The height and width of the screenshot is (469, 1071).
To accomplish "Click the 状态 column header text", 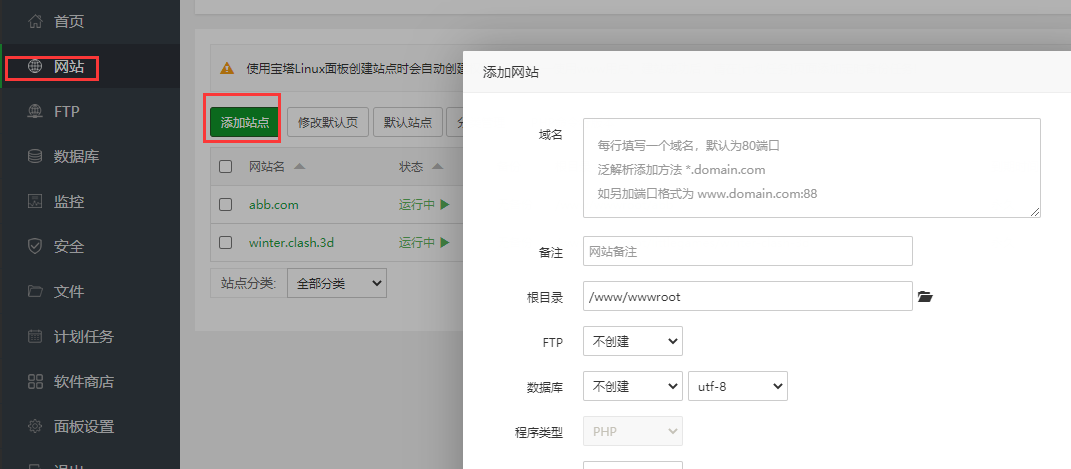I will click(x=411, y=167).
